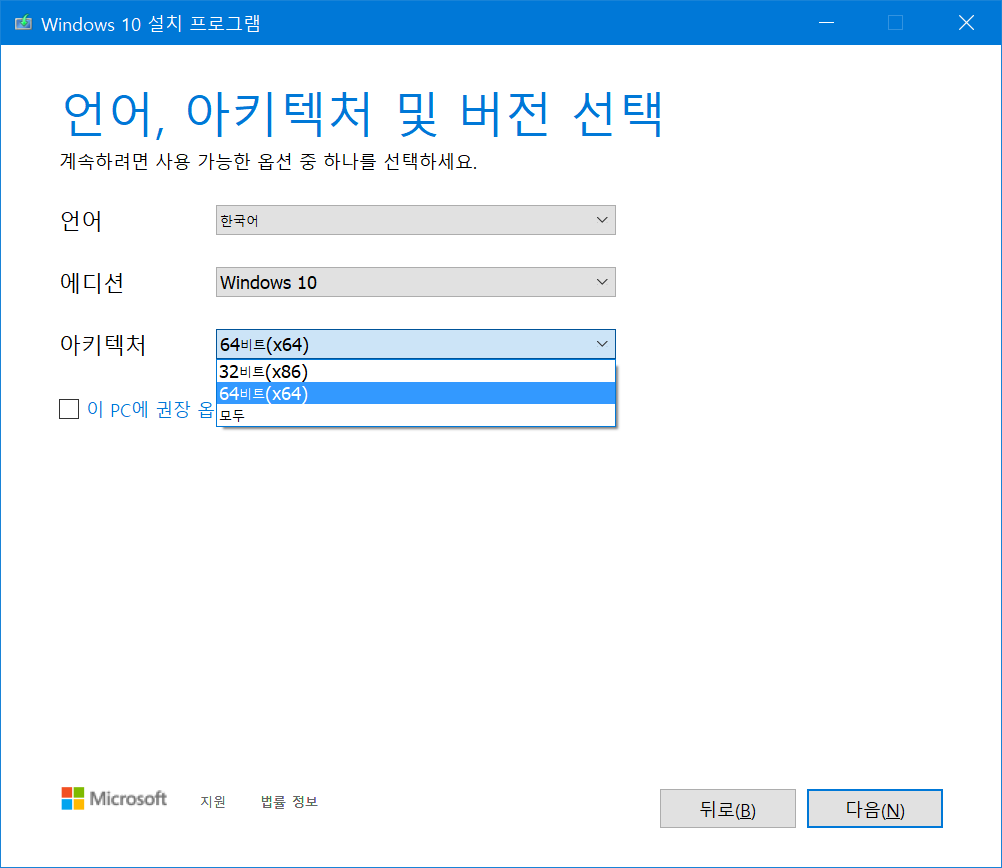1002x868 pixels.
Task: Click the heading 언어, 아키텍처 및 버전 선택
Action: [362, 114]
